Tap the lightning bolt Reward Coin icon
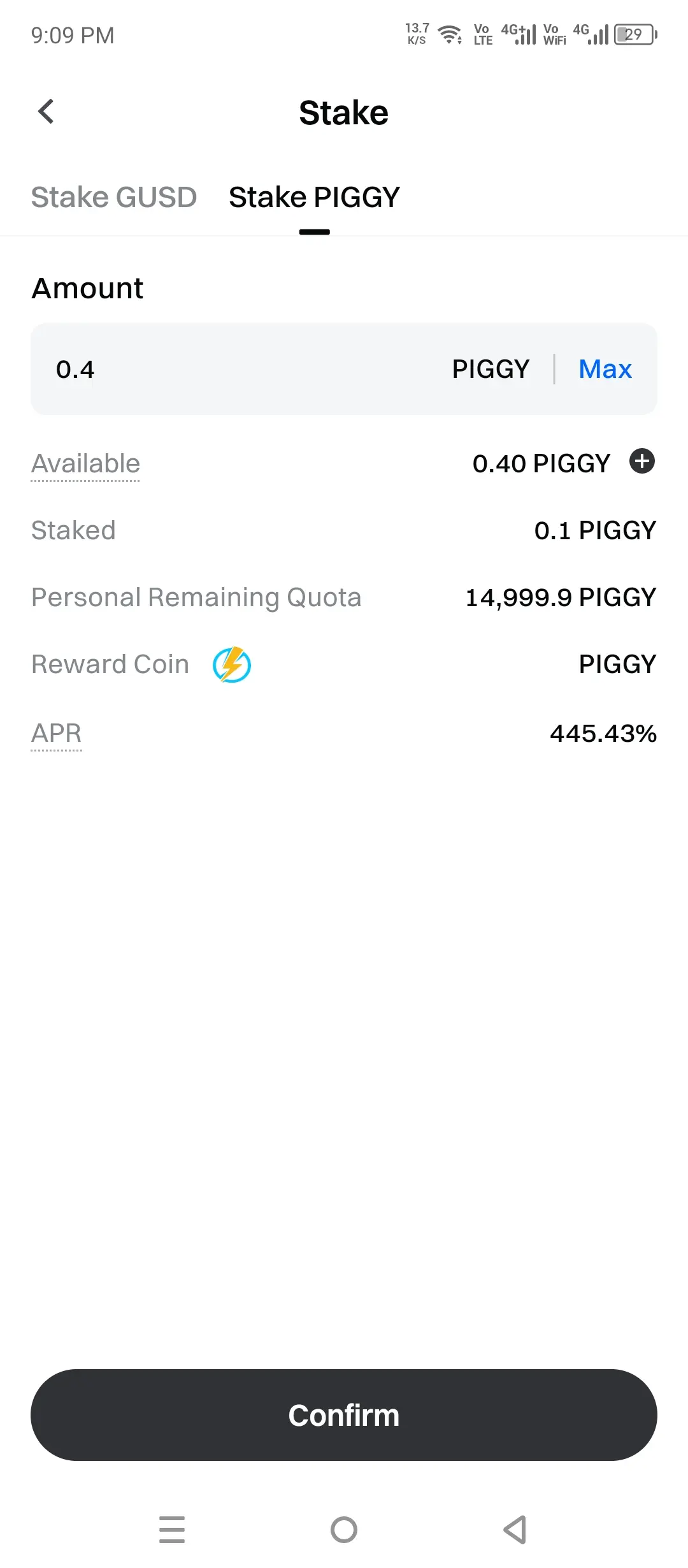This screenshot has height=1568, width=688. [x=232, y=665]
